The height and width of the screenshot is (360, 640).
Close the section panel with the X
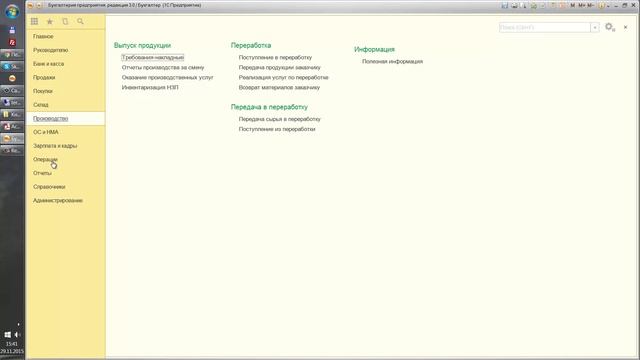[625, 27]
